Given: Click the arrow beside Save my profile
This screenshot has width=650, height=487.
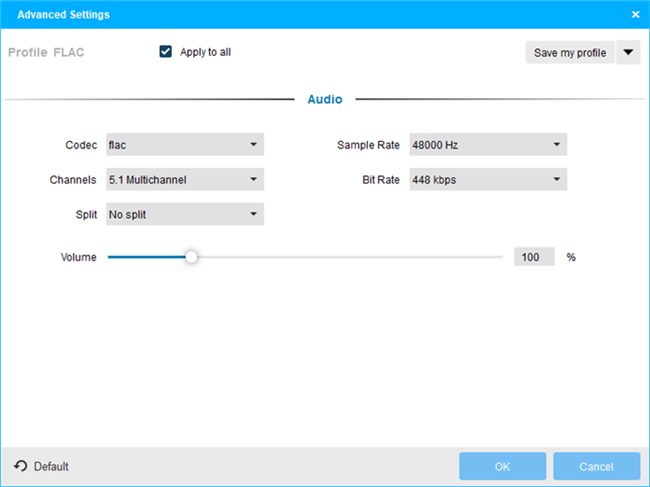Looking at the screenshot, I should (x=628, y=53).
